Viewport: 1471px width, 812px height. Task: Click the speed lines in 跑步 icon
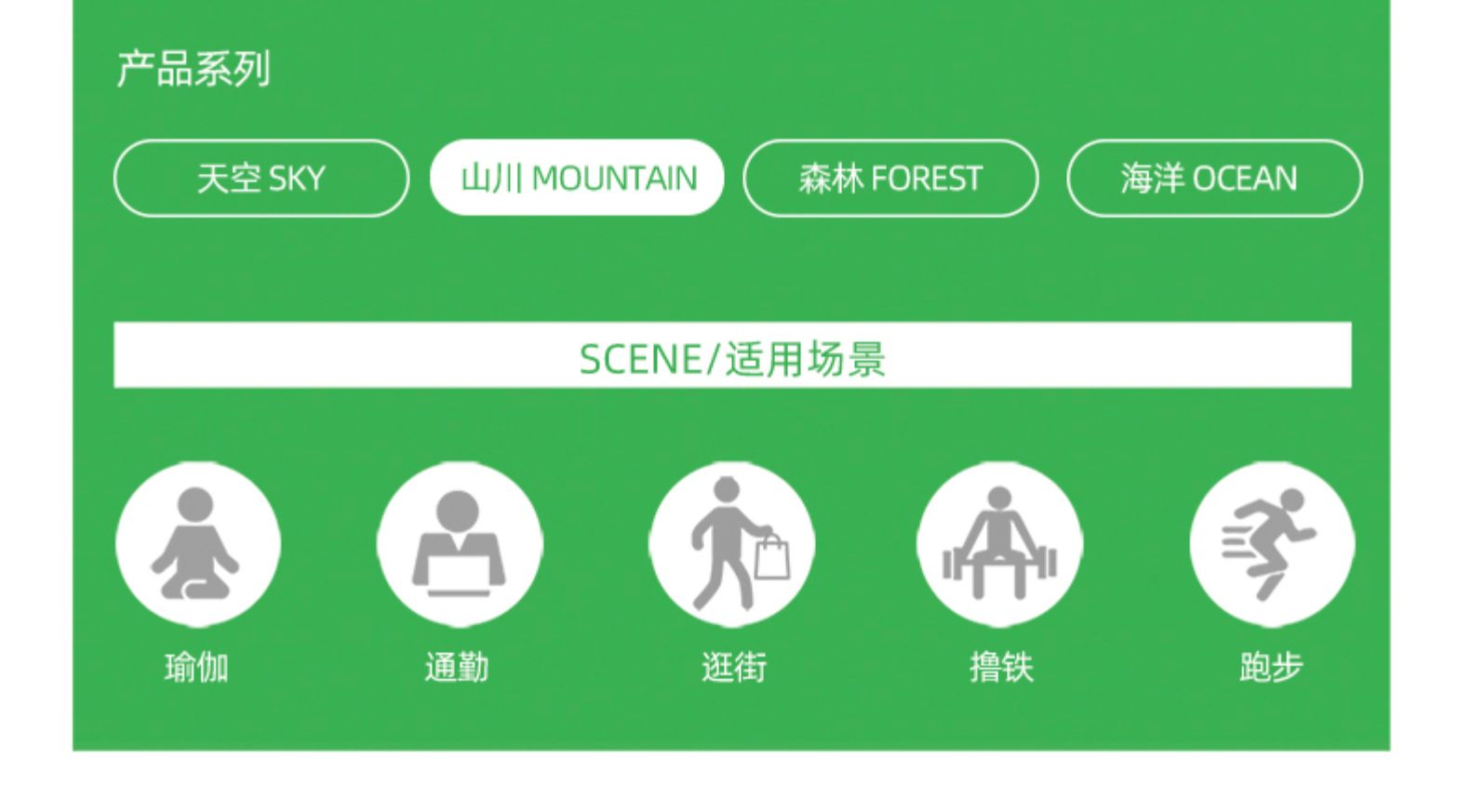click(x=1238, y=541)
